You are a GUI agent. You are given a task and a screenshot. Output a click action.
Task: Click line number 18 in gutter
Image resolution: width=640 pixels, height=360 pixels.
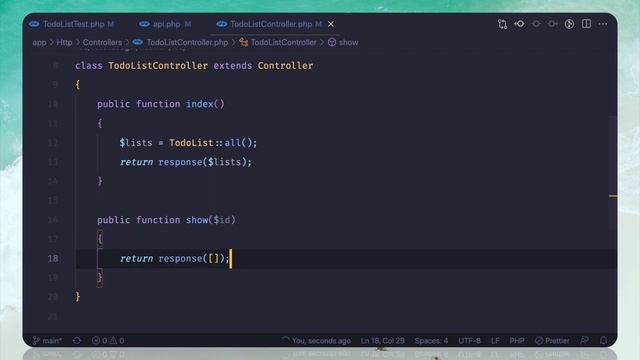pos(53,258)
